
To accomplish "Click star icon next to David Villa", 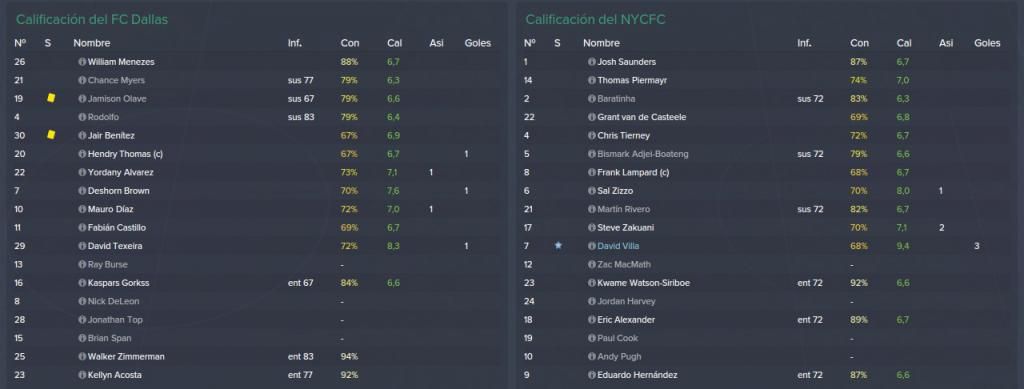I will pos(558,246).
